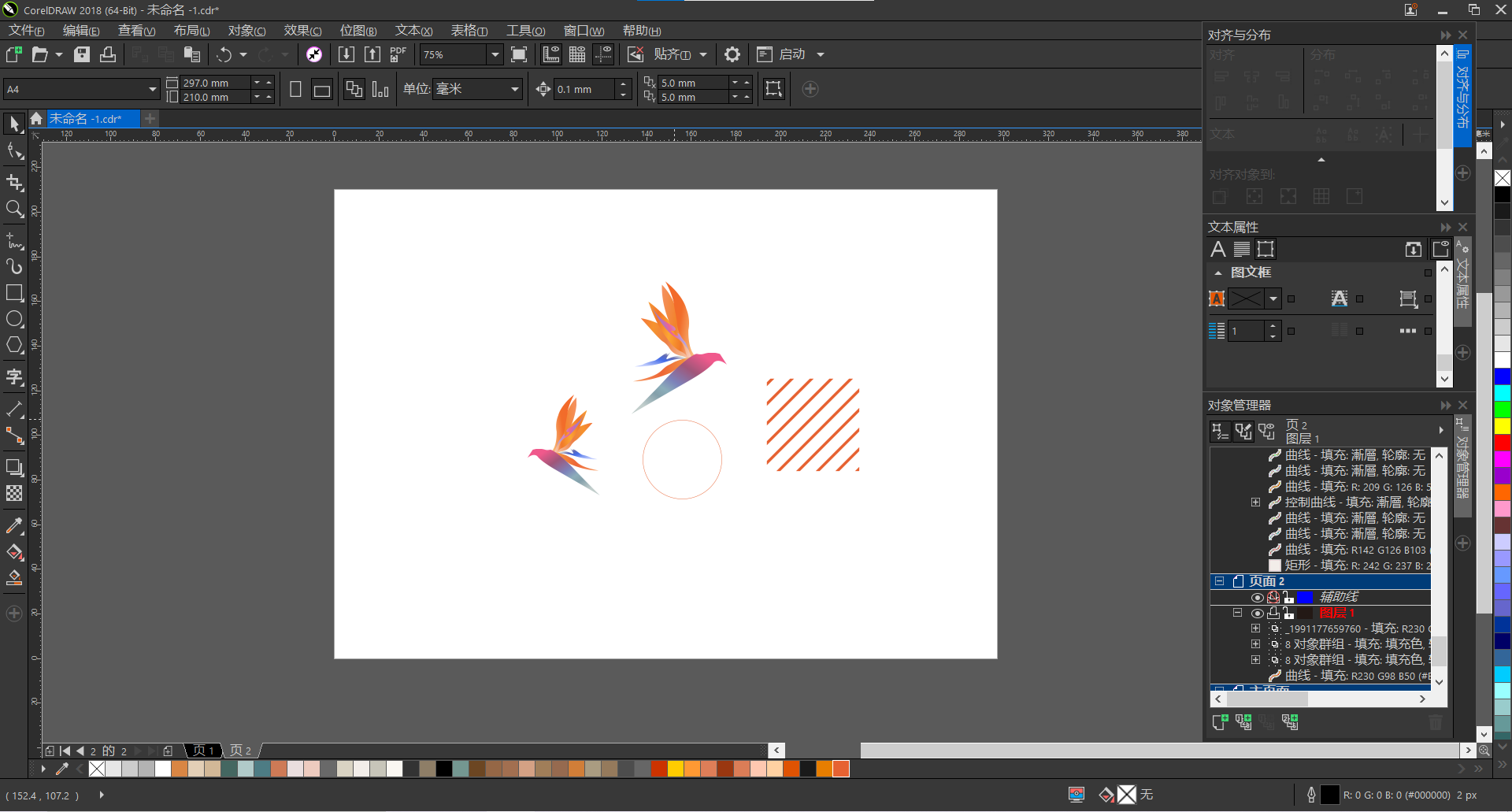This screenshot has height=812, width=1512.
Task: Click the 贴齐 snap-to button
Action: point(672,54)
